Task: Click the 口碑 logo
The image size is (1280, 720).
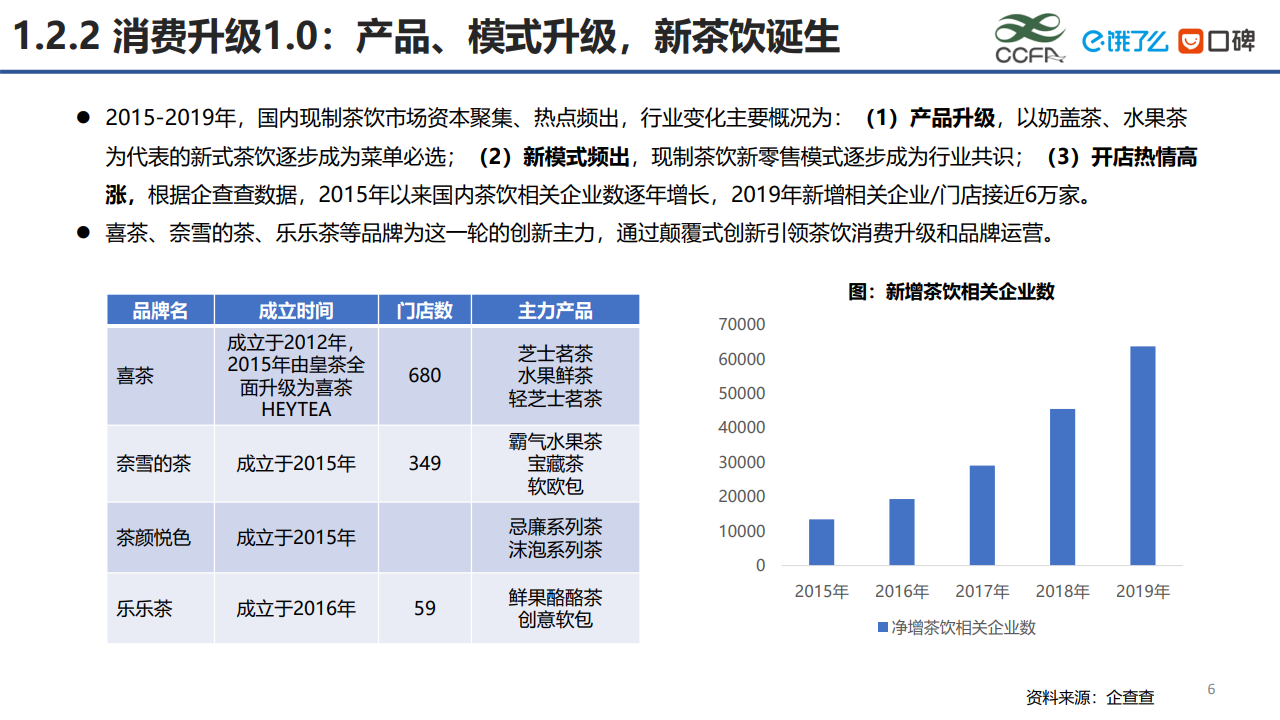Action: click(x=1216, y=41)
